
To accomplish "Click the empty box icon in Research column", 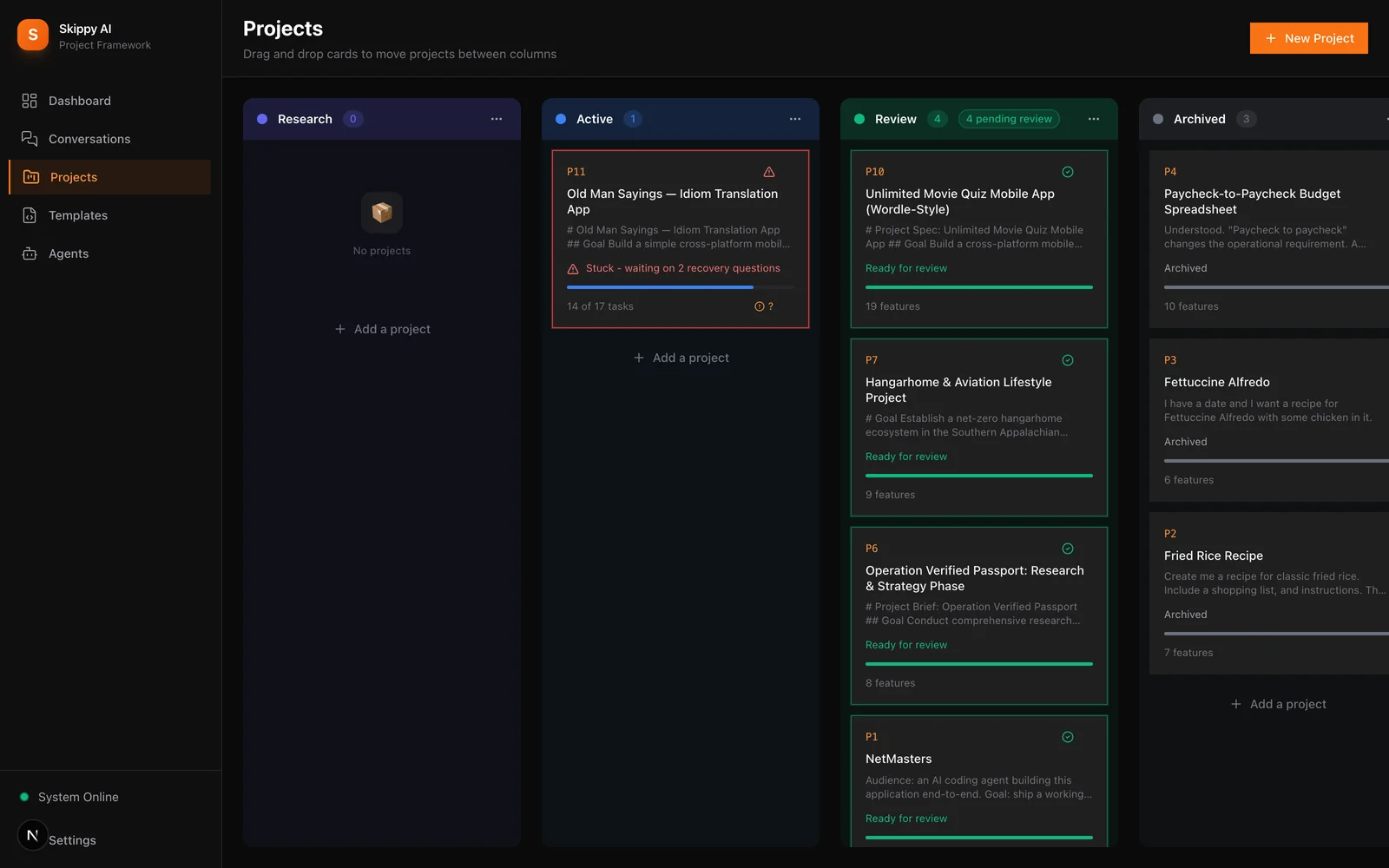I will pyautogui.click(x=382, y=213).
